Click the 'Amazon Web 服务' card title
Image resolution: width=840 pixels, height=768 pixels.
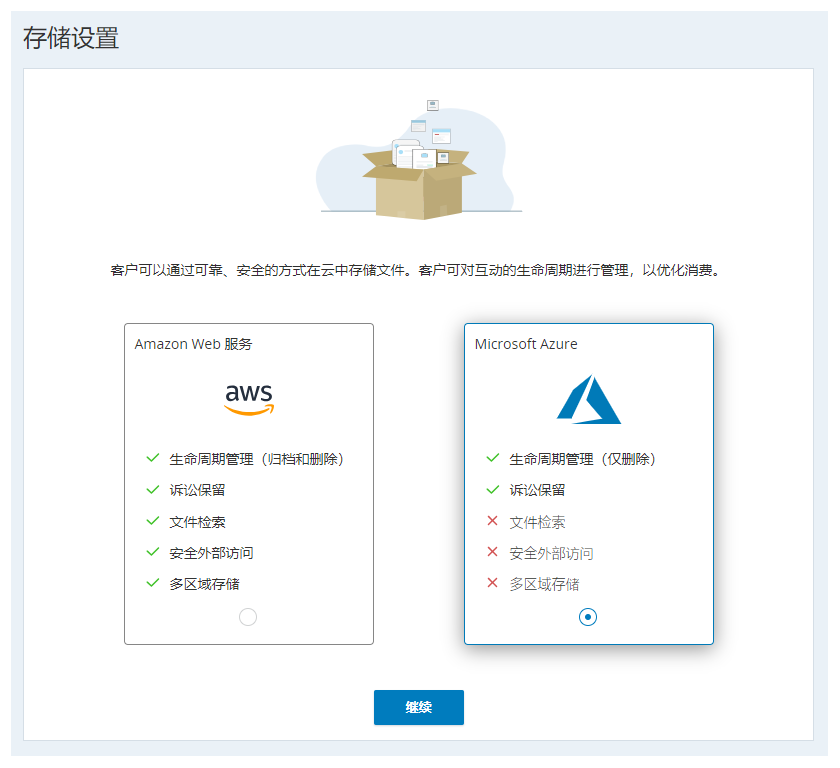[193, 344]
